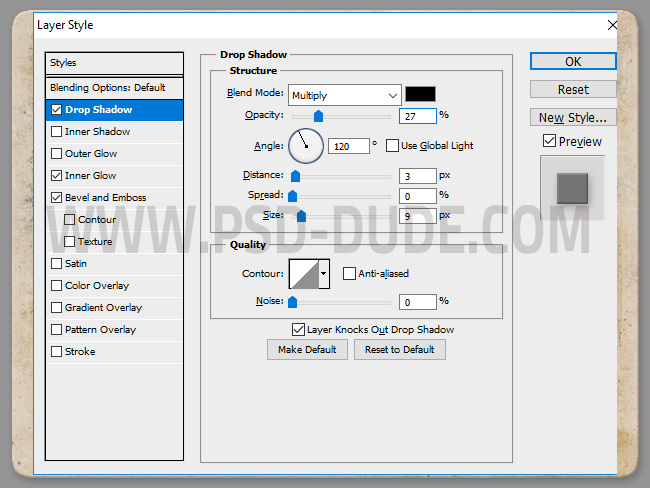Open Color Overlay settings
650x488 pixels.
coord(97,286)
